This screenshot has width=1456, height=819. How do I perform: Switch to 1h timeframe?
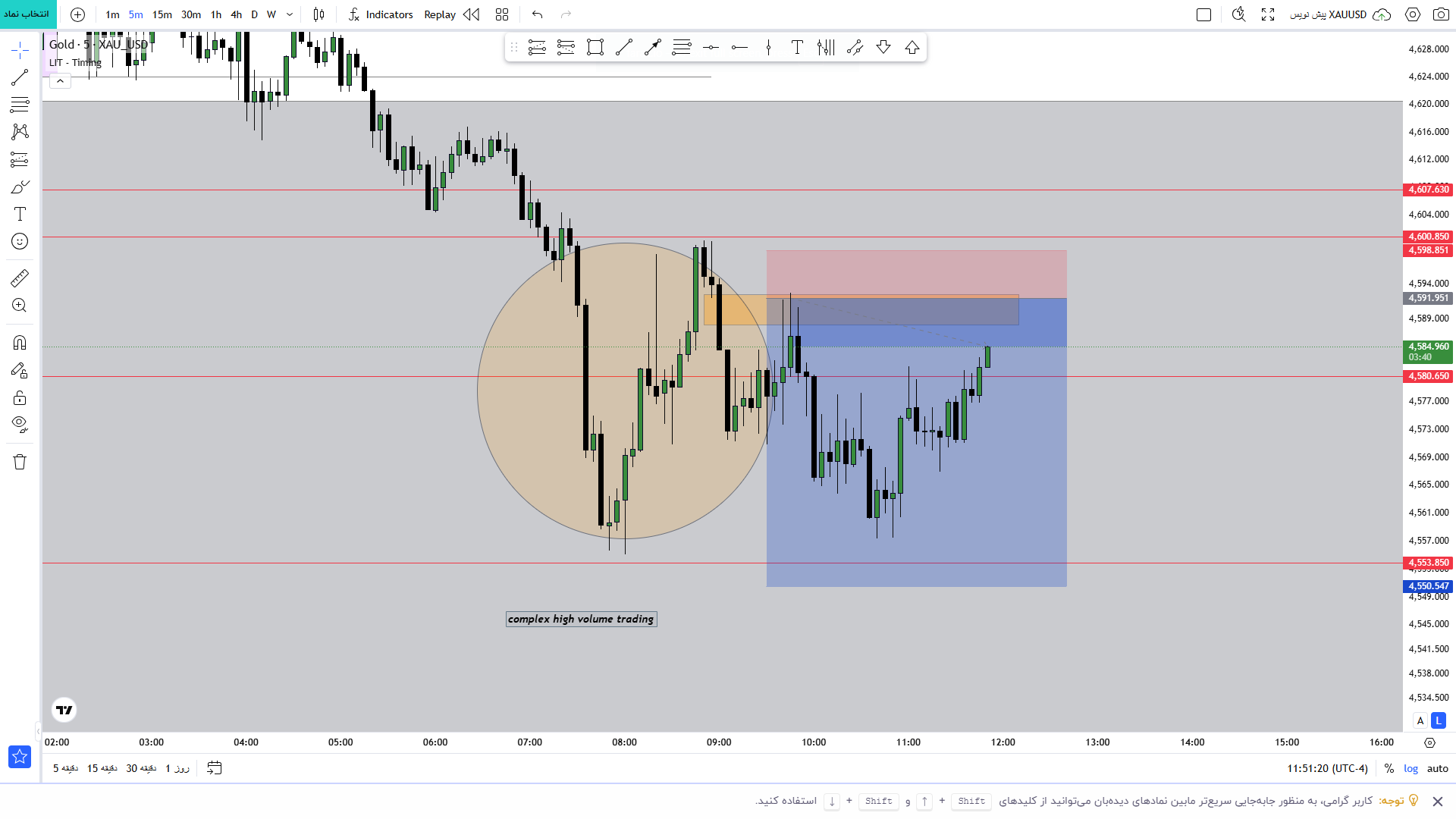[216, 14]
